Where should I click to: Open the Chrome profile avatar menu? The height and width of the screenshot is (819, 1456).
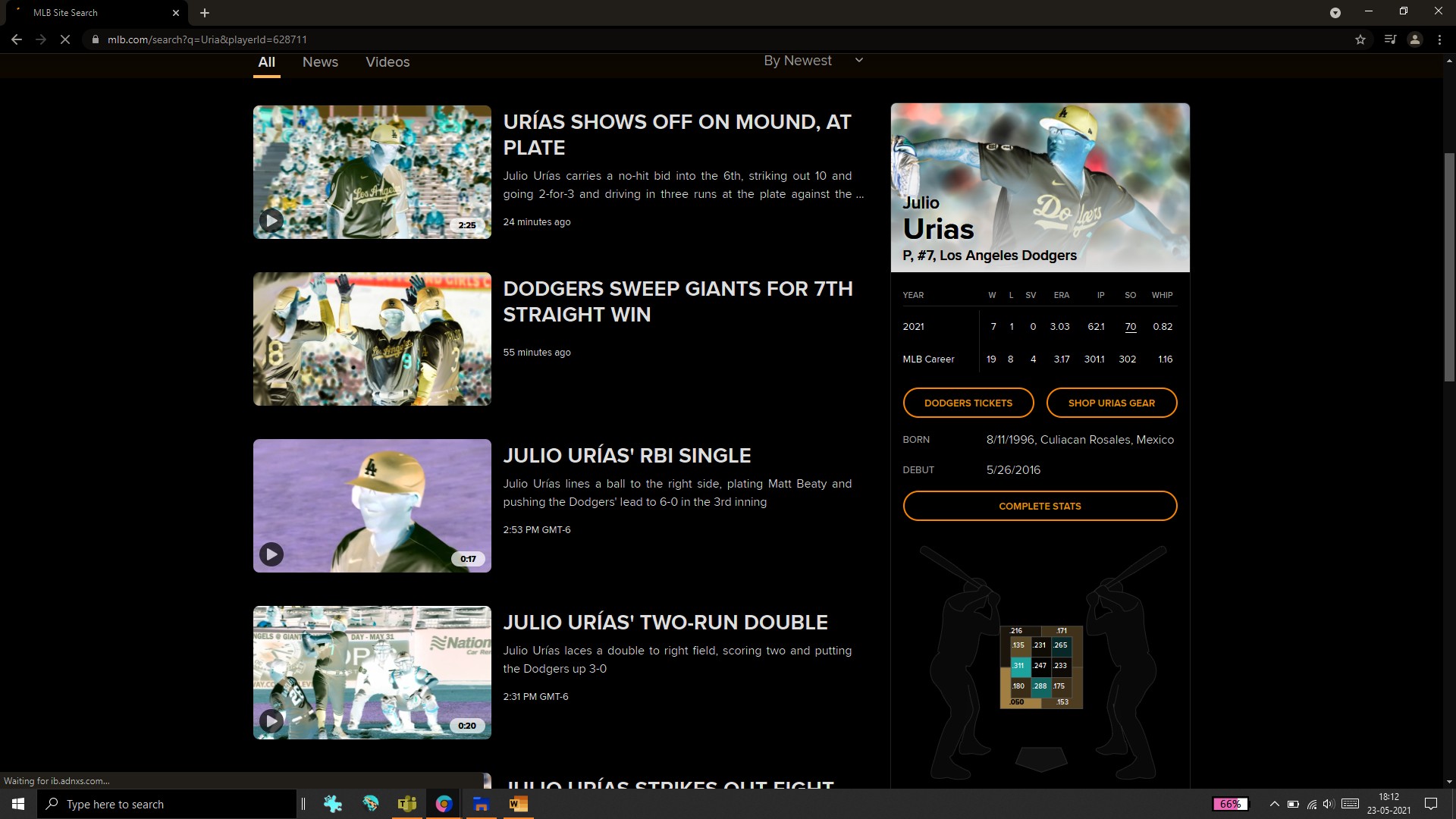(1414, 39)
